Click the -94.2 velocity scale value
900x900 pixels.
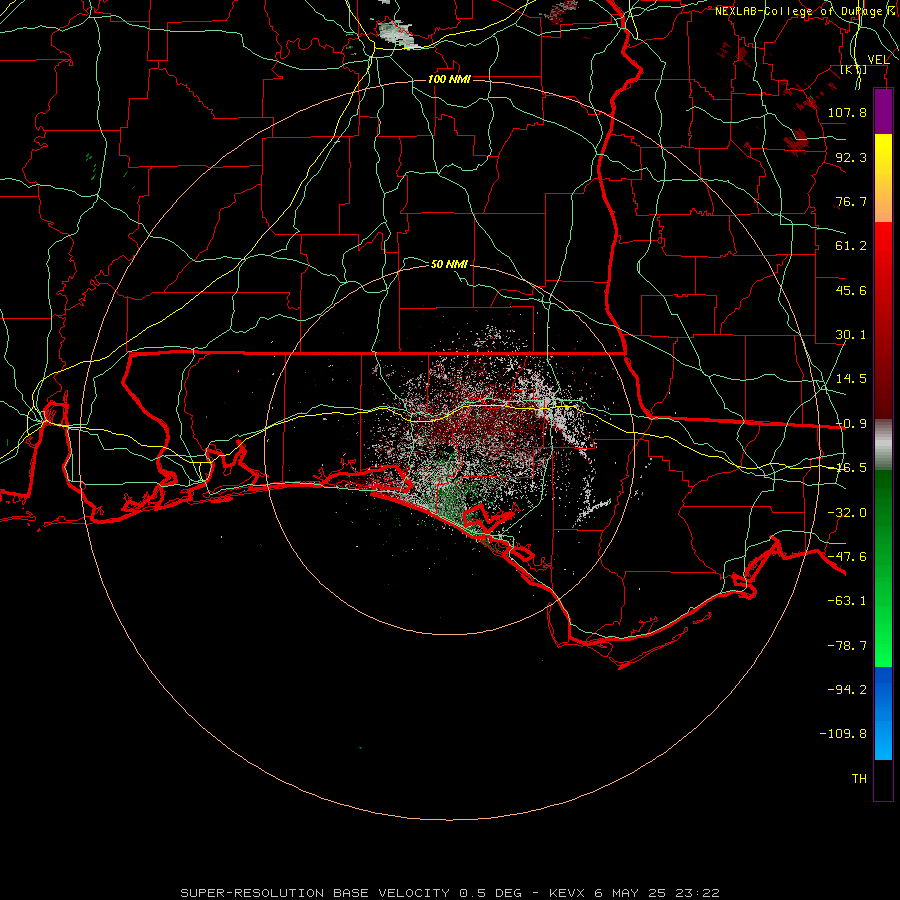[847, 689]
